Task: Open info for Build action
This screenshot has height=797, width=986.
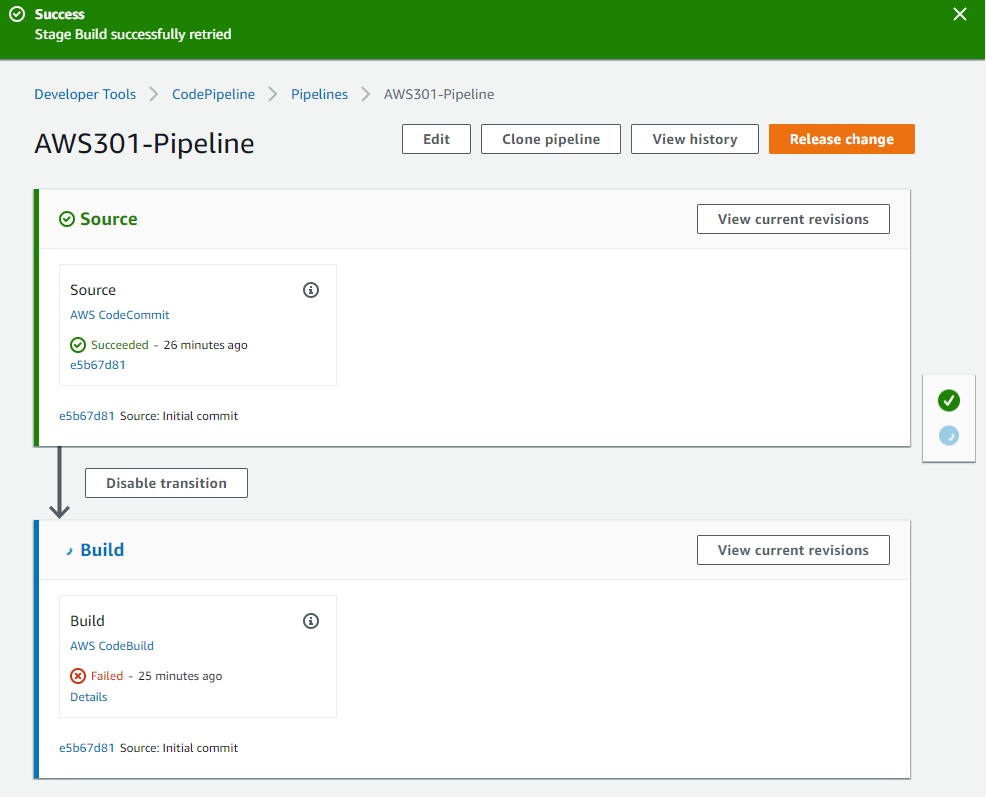Action: (x=311, y=621)
